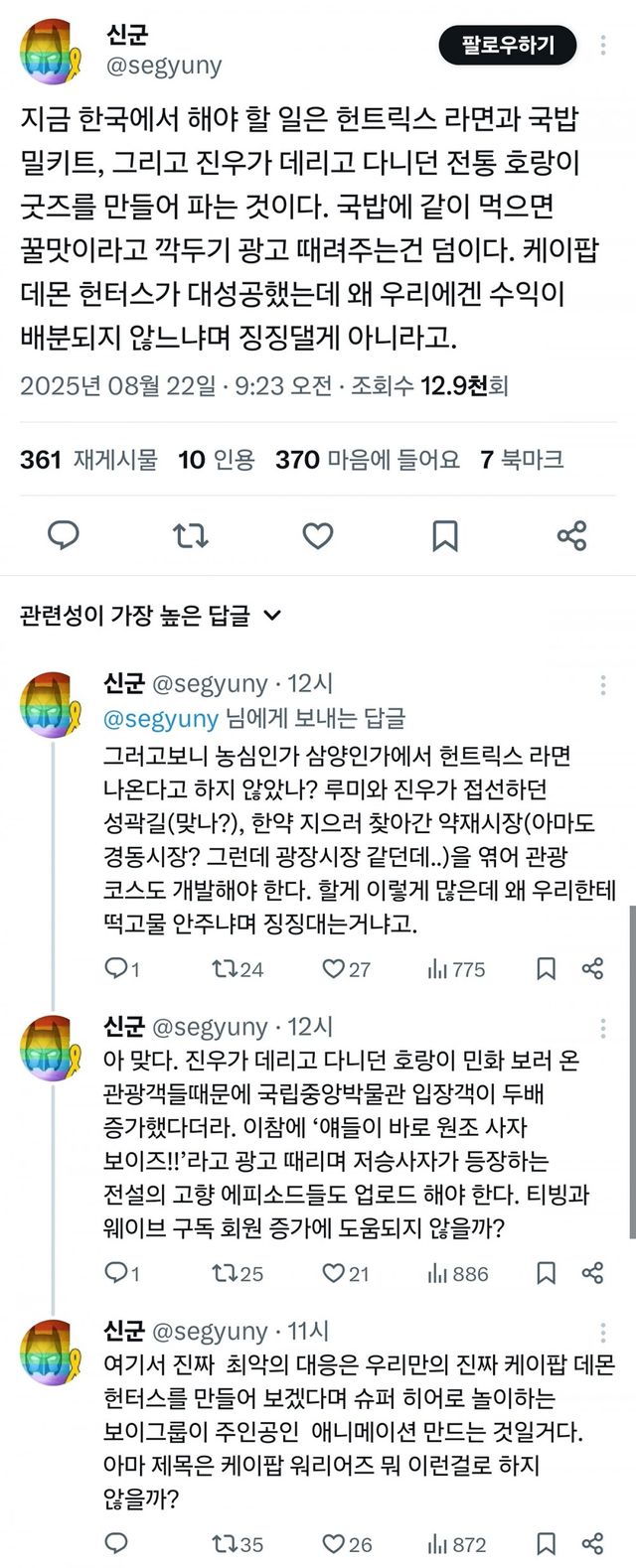Image resolution: width=636 pixels, height=1568 pixels.
Task: Like the main tweet with heart icon
Action: (317, 536)
